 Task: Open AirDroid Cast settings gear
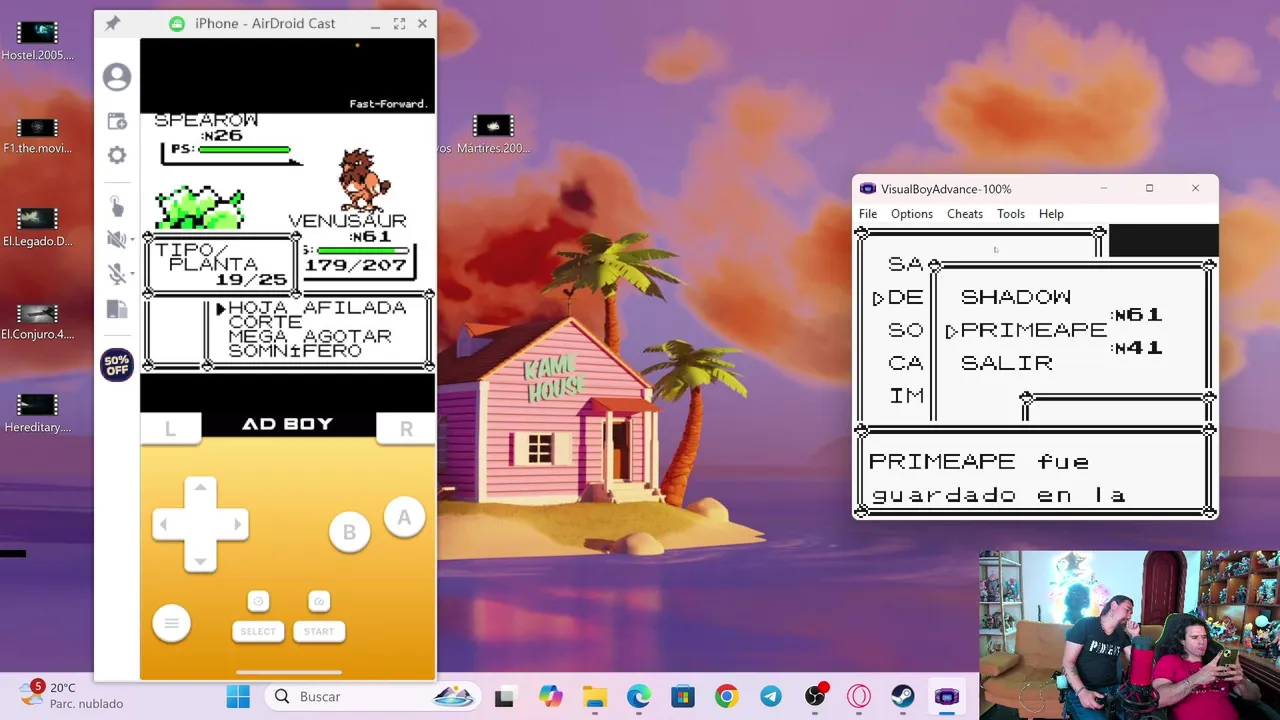[117, 155]
